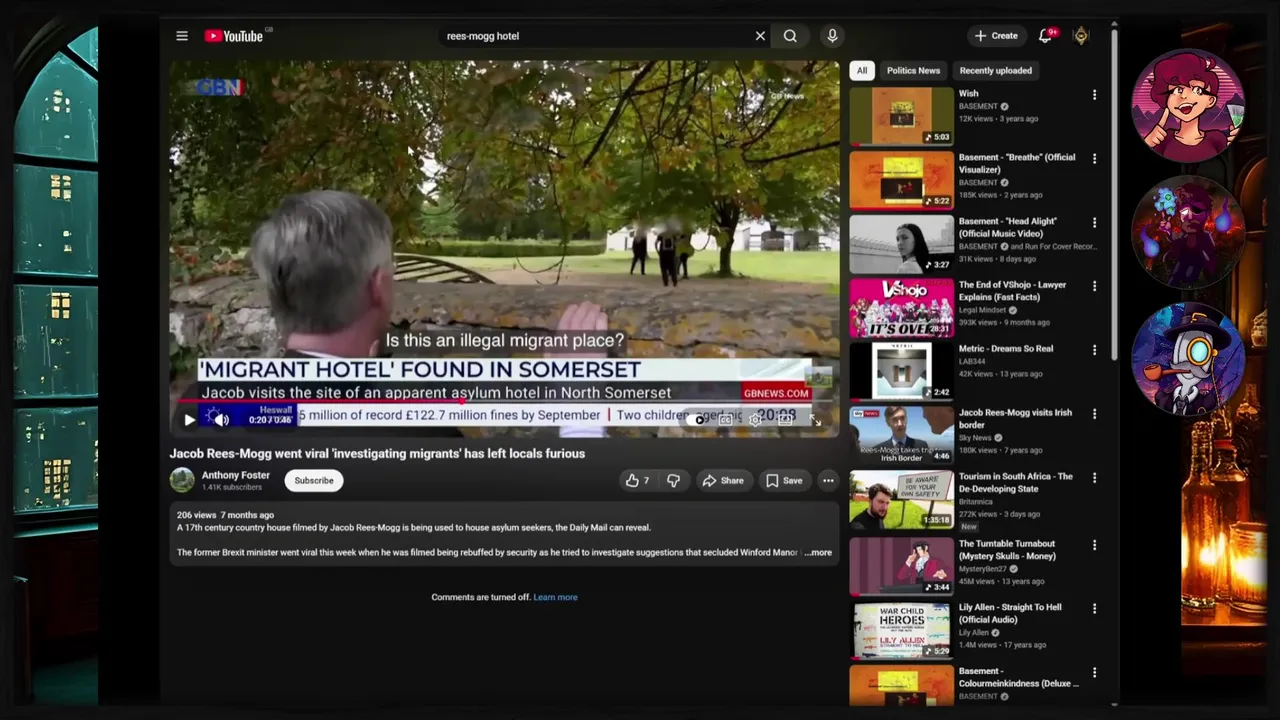The image size is (1280, 720).
Task: Open 'The End of VShojo' video title
Action: click(1012, 291)
